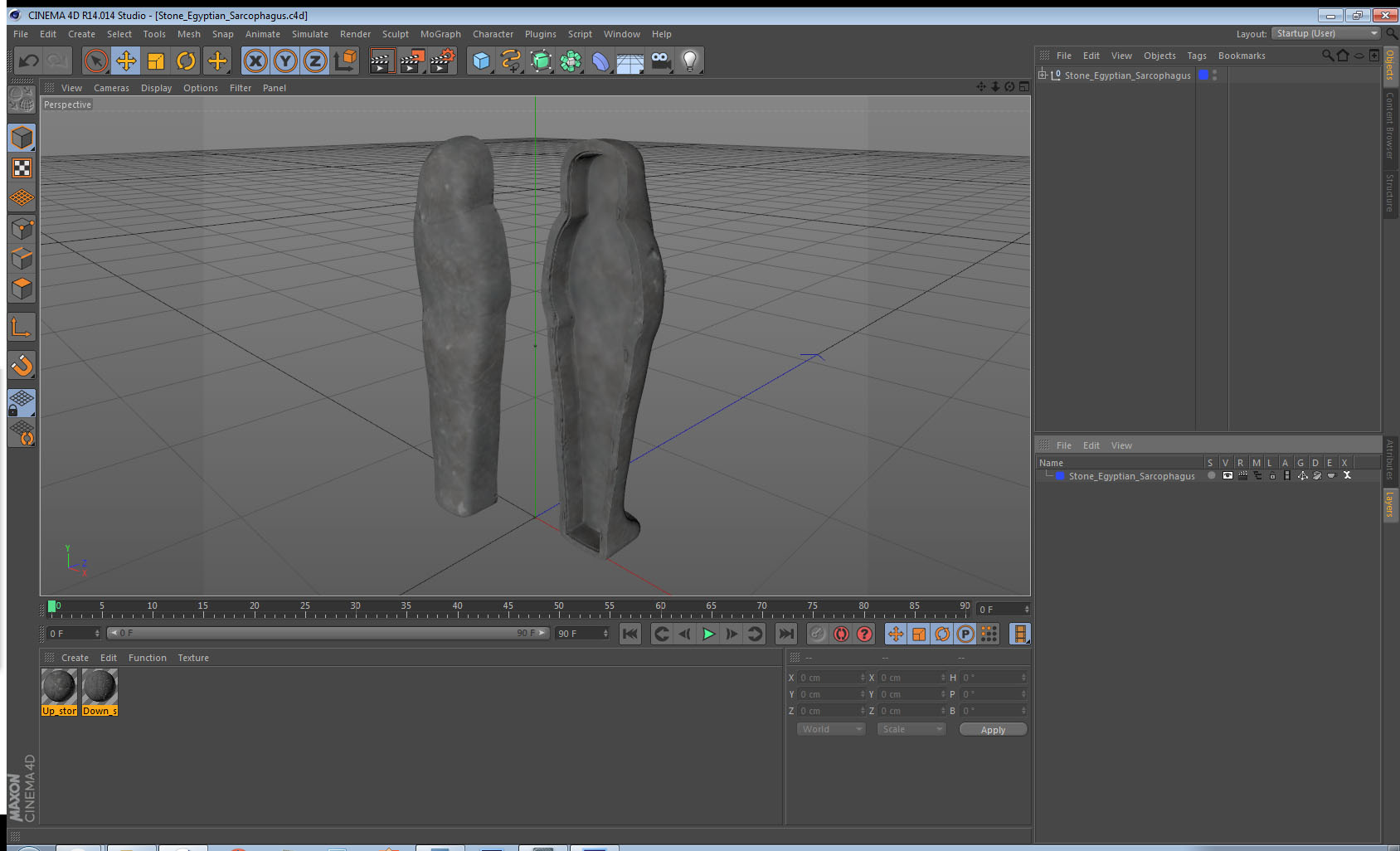Open the Bend deformer icon
Viewport: 1400px width, 851px height.
point(600,61)
